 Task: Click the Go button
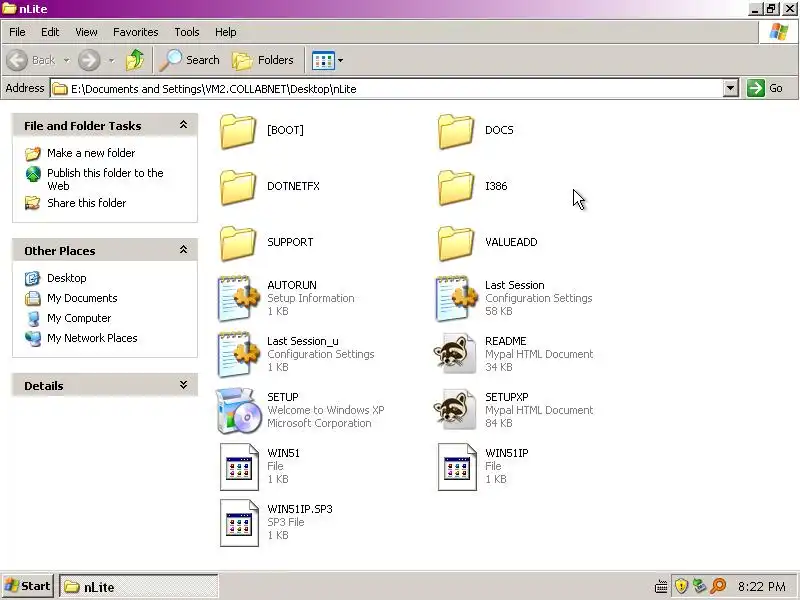(766, 88)
